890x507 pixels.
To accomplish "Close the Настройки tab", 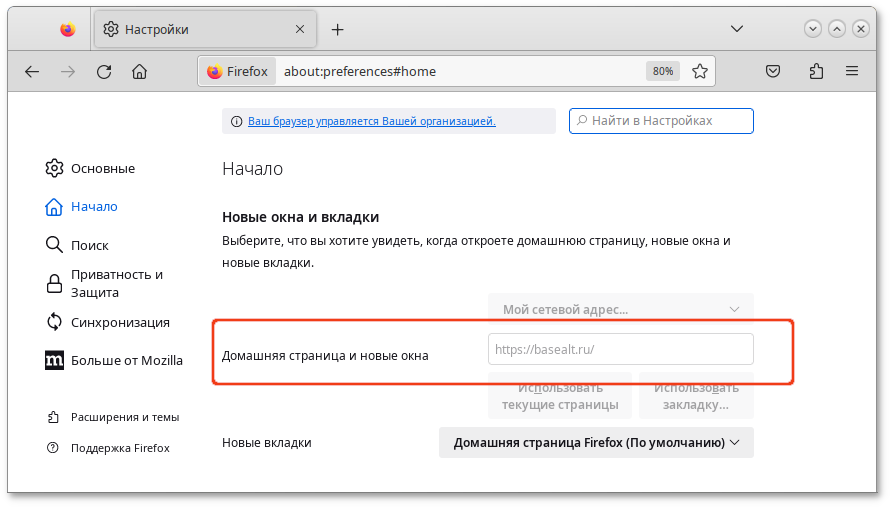I will click(300, 29).
